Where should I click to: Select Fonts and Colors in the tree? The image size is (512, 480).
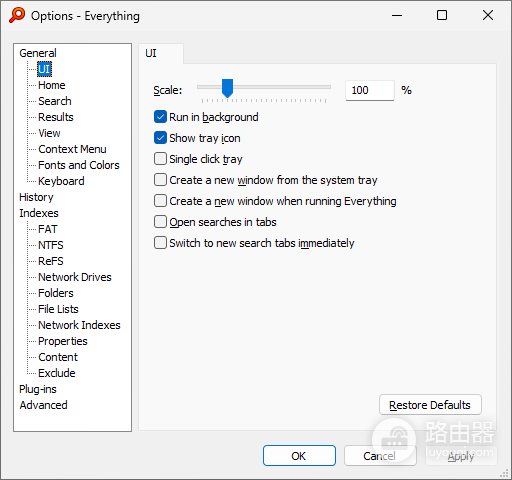[79, 165]
